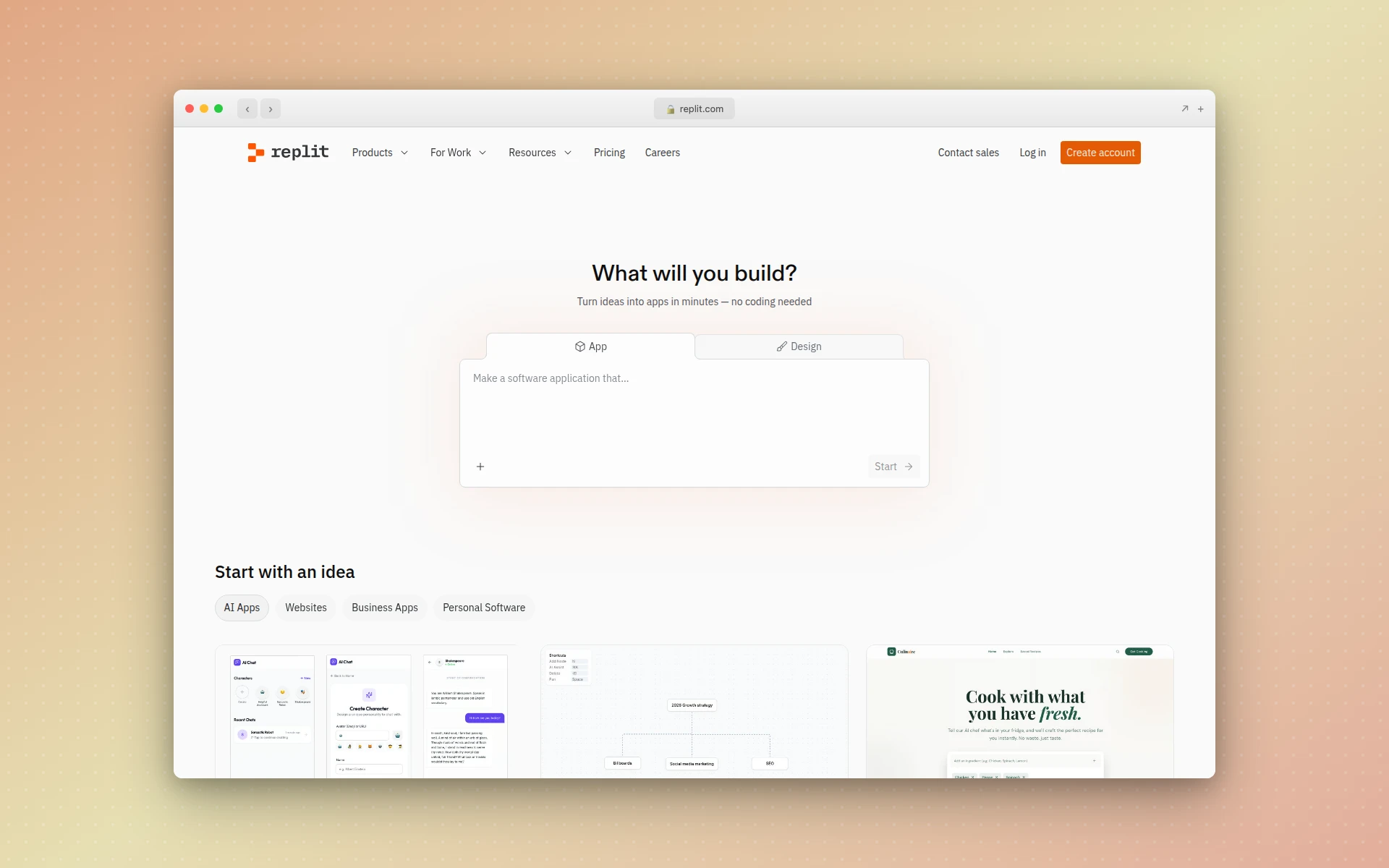Open the Products dropdown menu
The width and height of the screenshot is (1389, 868).
pyautogui.click(x=380, y=153)
